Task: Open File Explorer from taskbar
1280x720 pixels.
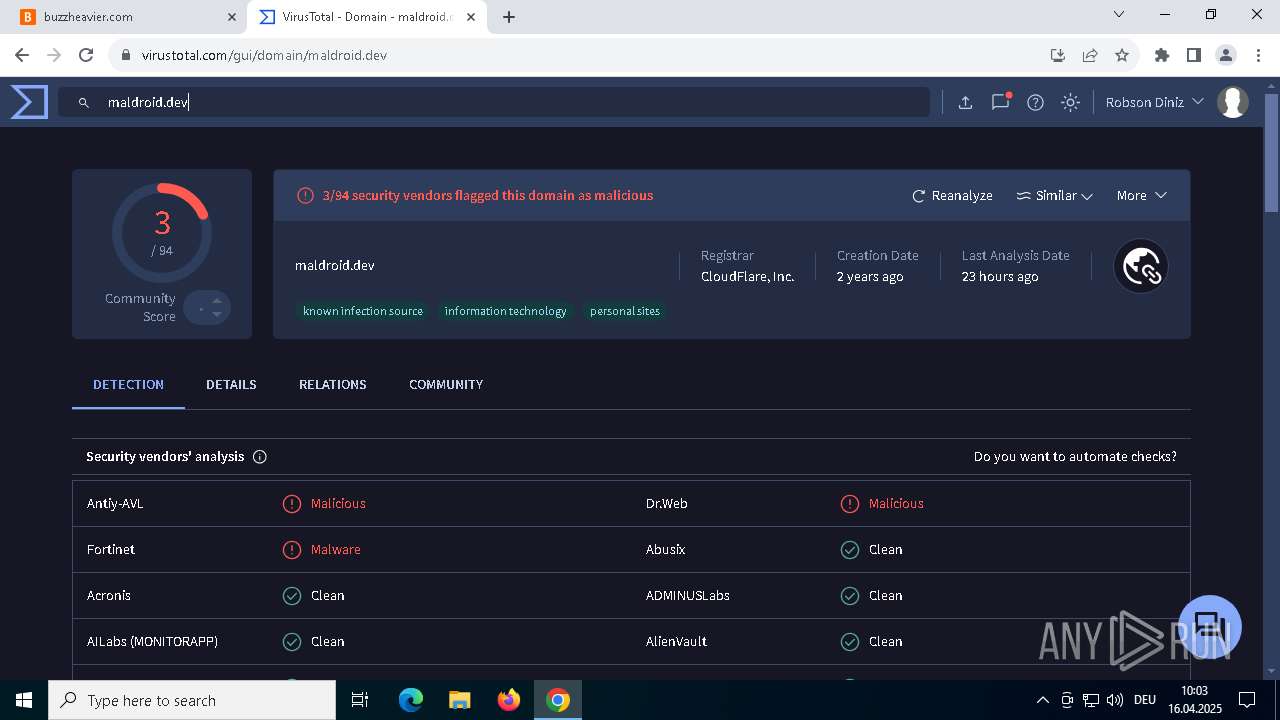Action: 460,700
